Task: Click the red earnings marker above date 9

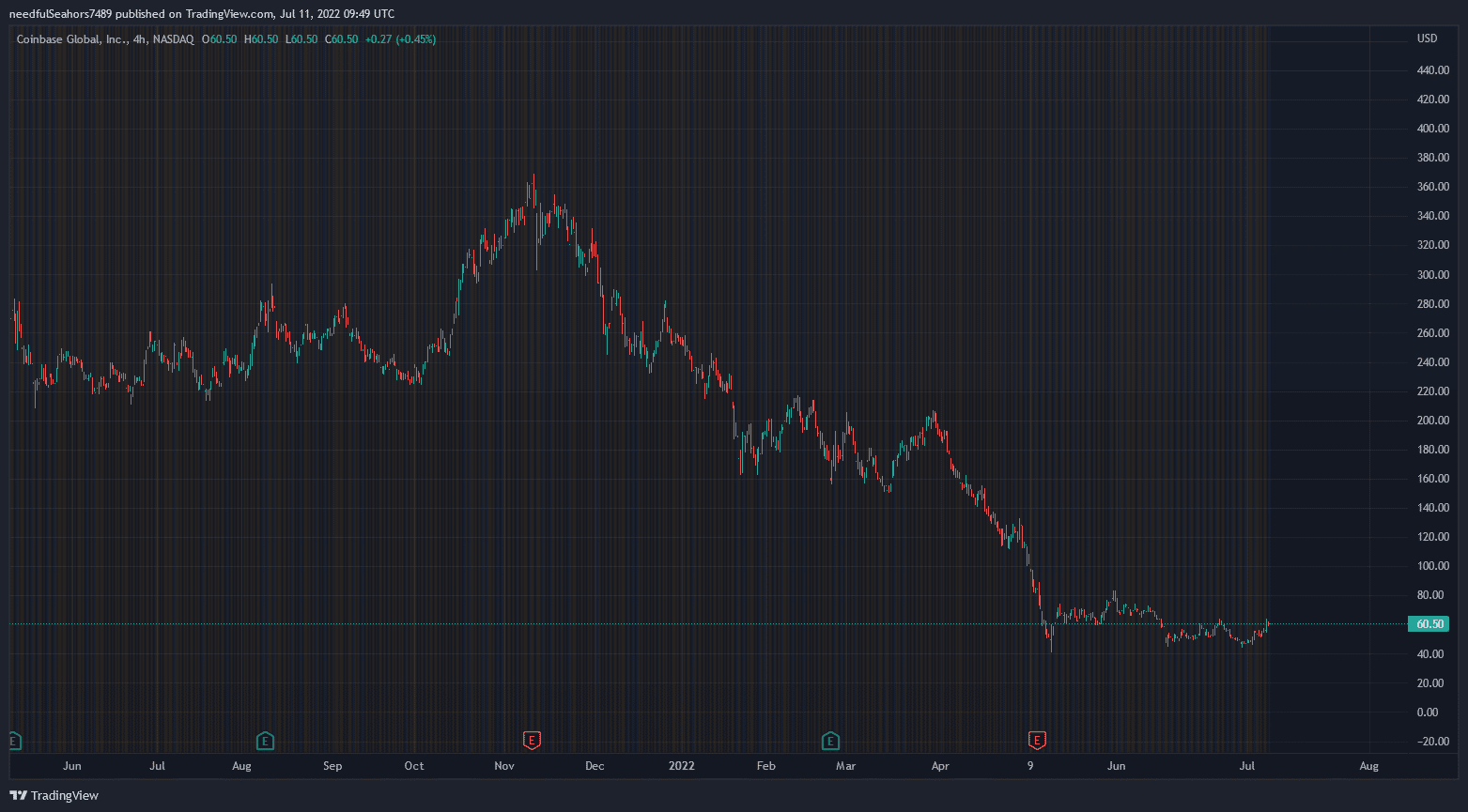Action: click(x=1037, y=741)
